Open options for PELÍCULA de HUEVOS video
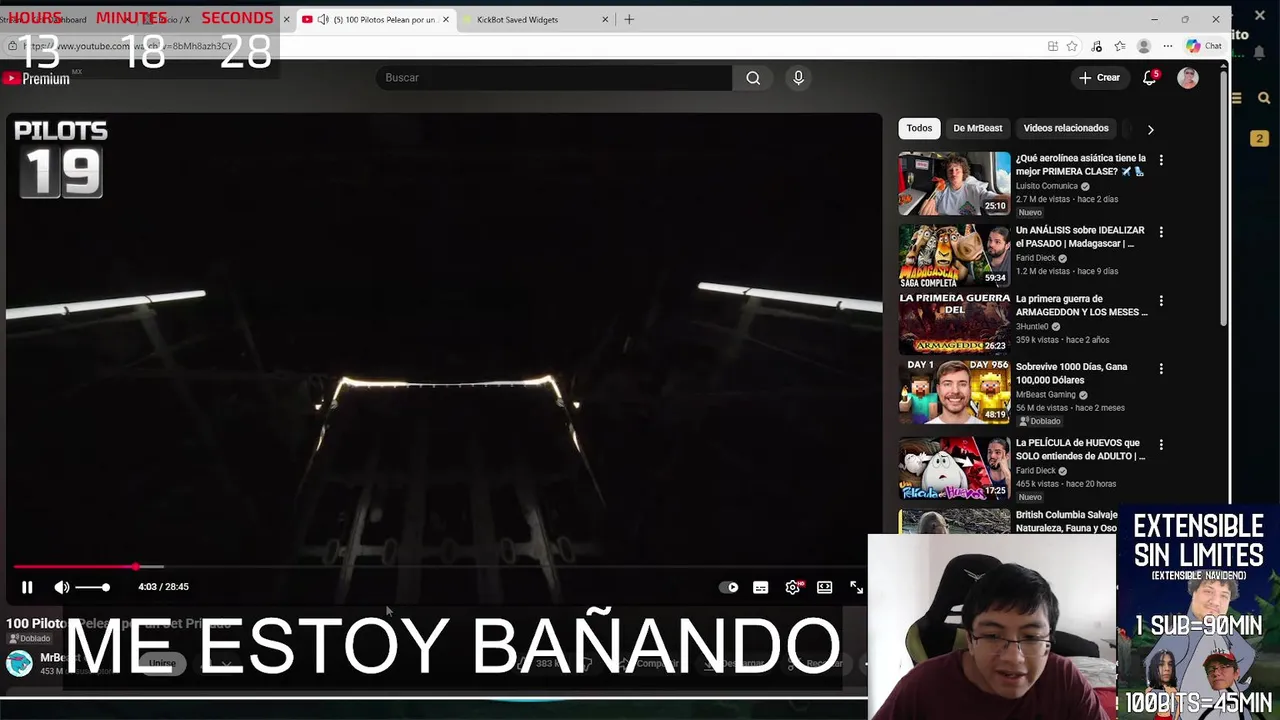Viewport: 1280px width, 720px height. 1161,445
